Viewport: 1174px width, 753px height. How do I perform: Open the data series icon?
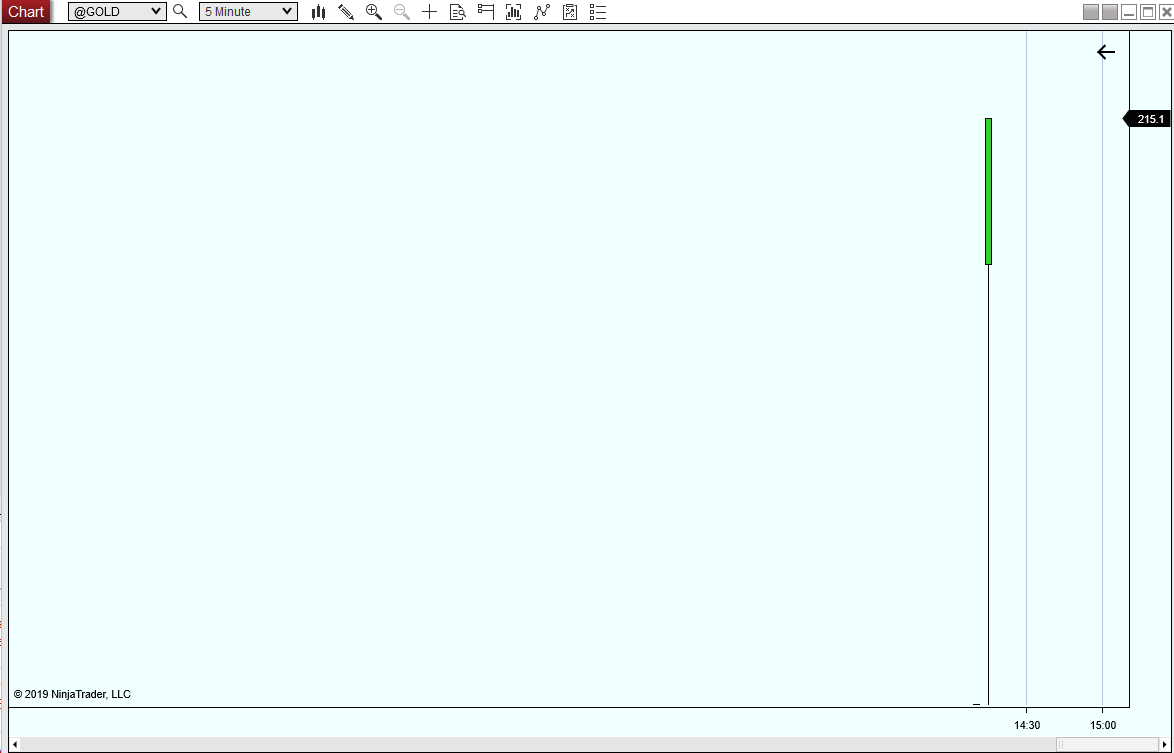click(x=513, y=11)
